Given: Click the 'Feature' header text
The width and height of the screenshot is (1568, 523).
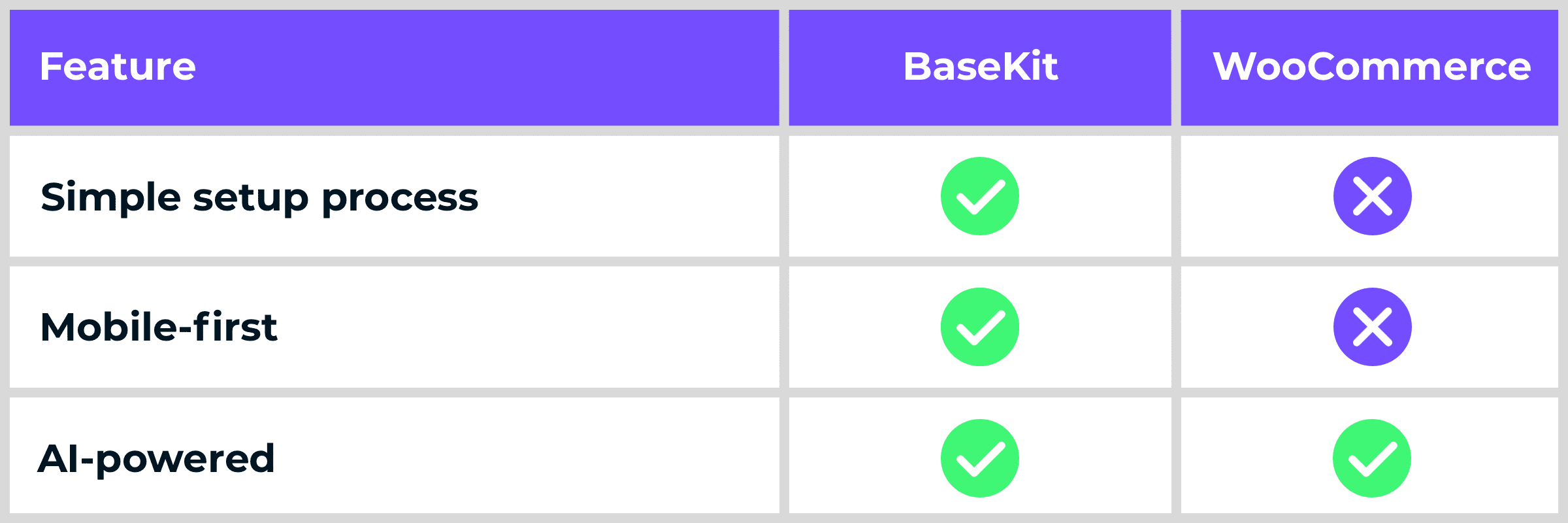Looking at the screenshot, I should (118, 67).
